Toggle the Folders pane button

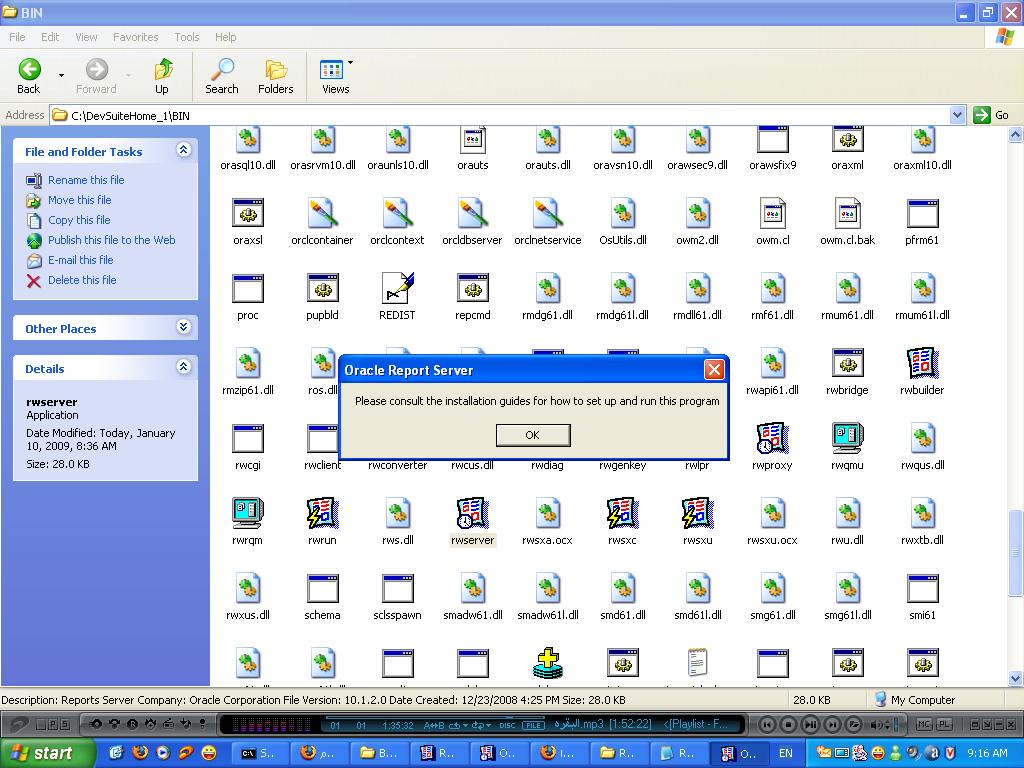click(x=275, y=75)
